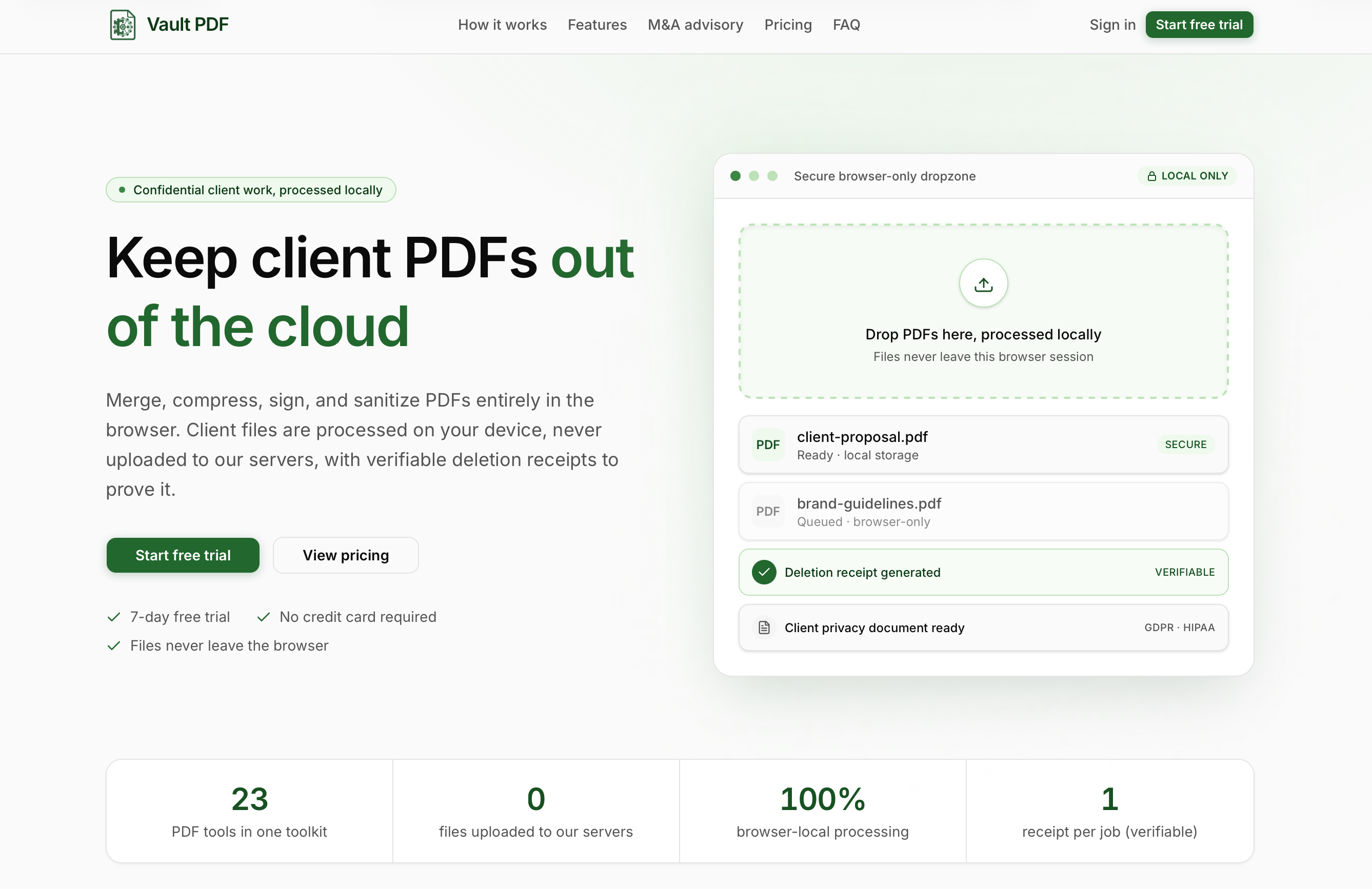Open the FAQ nav link

tap(846, 25)
